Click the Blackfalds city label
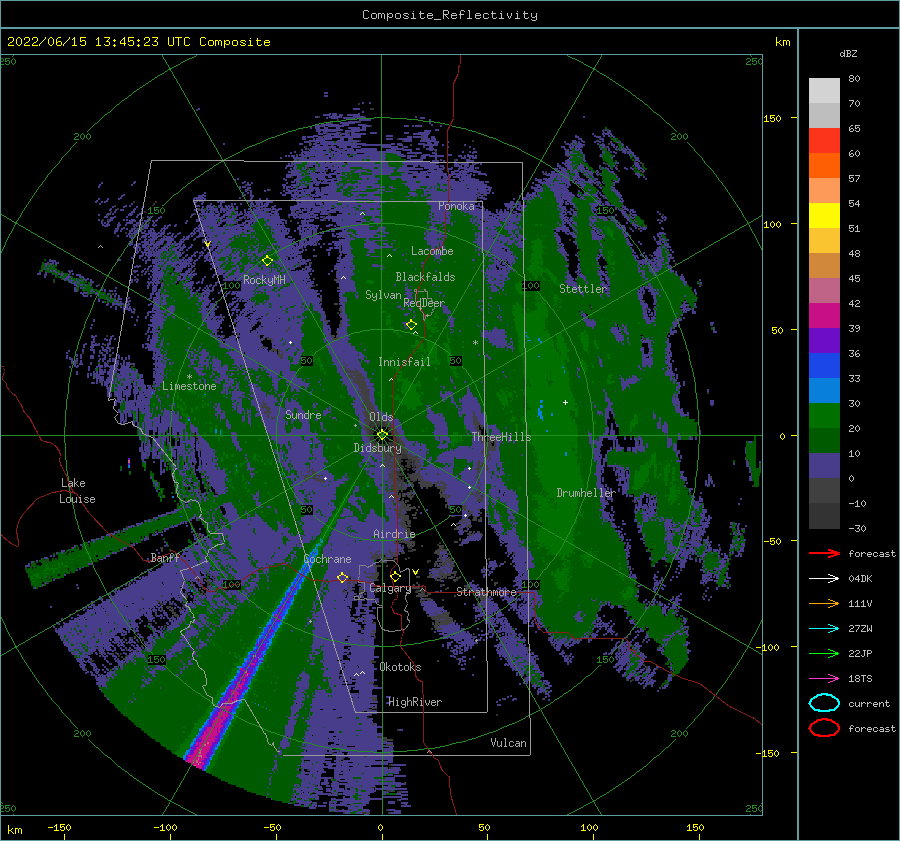The height and width of the screenshot is (841, 900). click(x=425, y=277)
